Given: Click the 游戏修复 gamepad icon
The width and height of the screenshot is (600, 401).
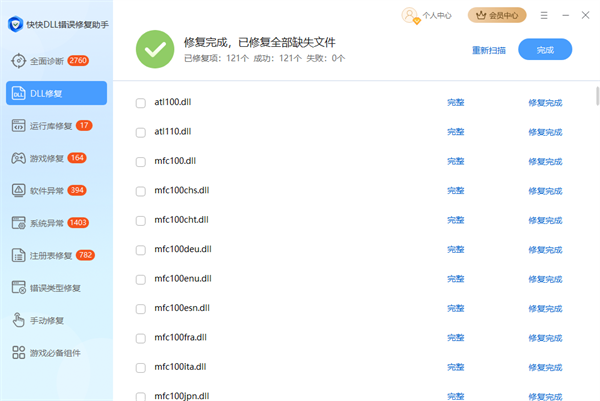Looking at the screenshot, I should pos(18,158).
